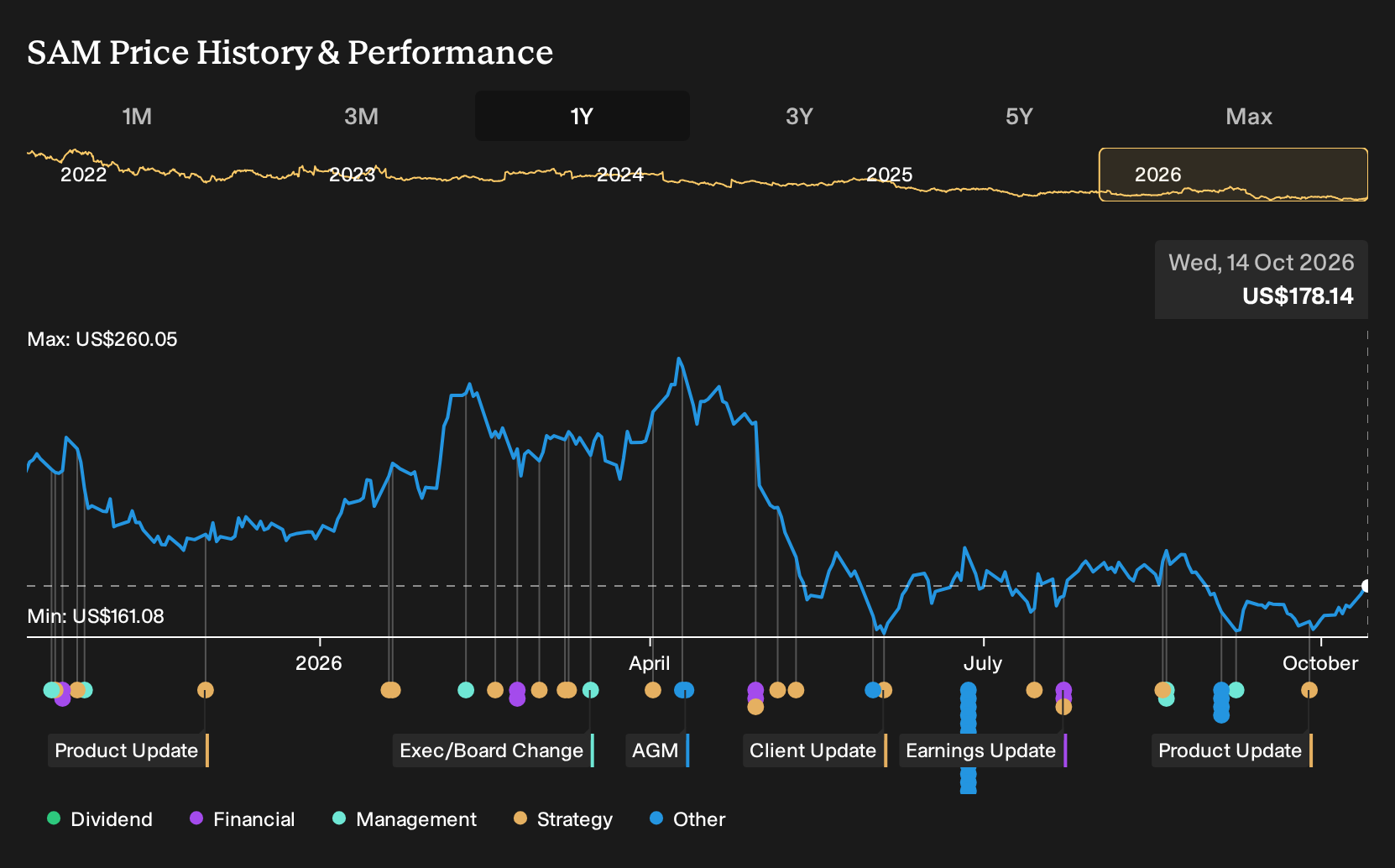This screenshot has height=868, width=1395.
Task: Select the blue Other dot above the AGM label
Action: (x=685, y=690)
